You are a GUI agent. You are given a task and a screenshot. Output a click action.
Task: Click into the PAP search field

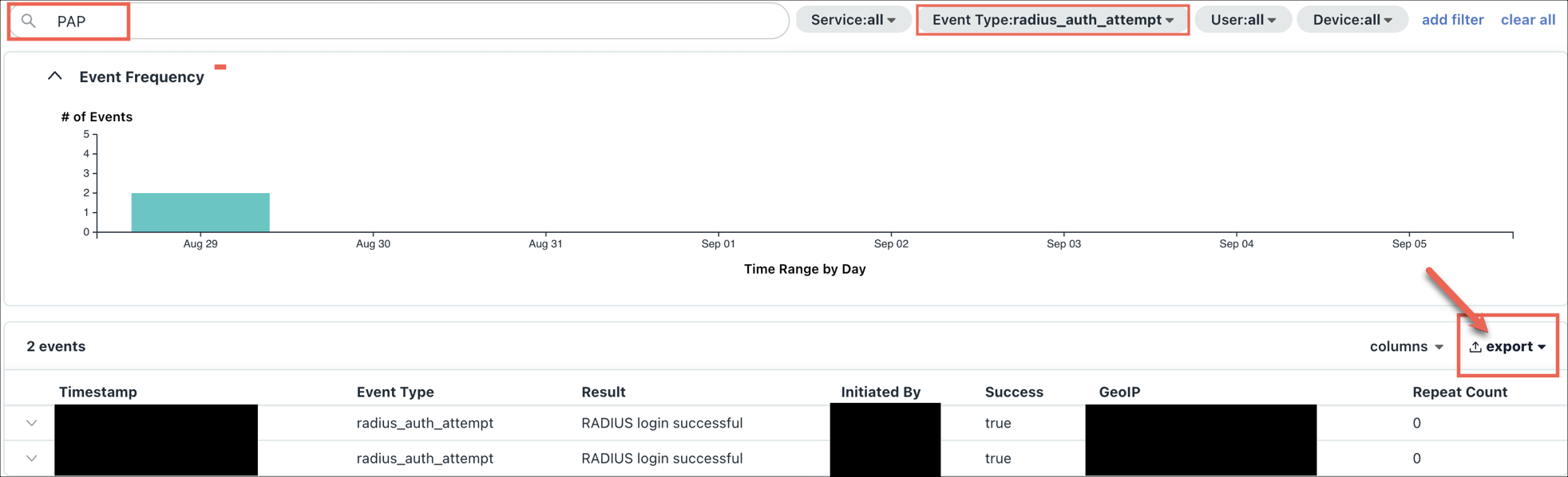[399, 22]
